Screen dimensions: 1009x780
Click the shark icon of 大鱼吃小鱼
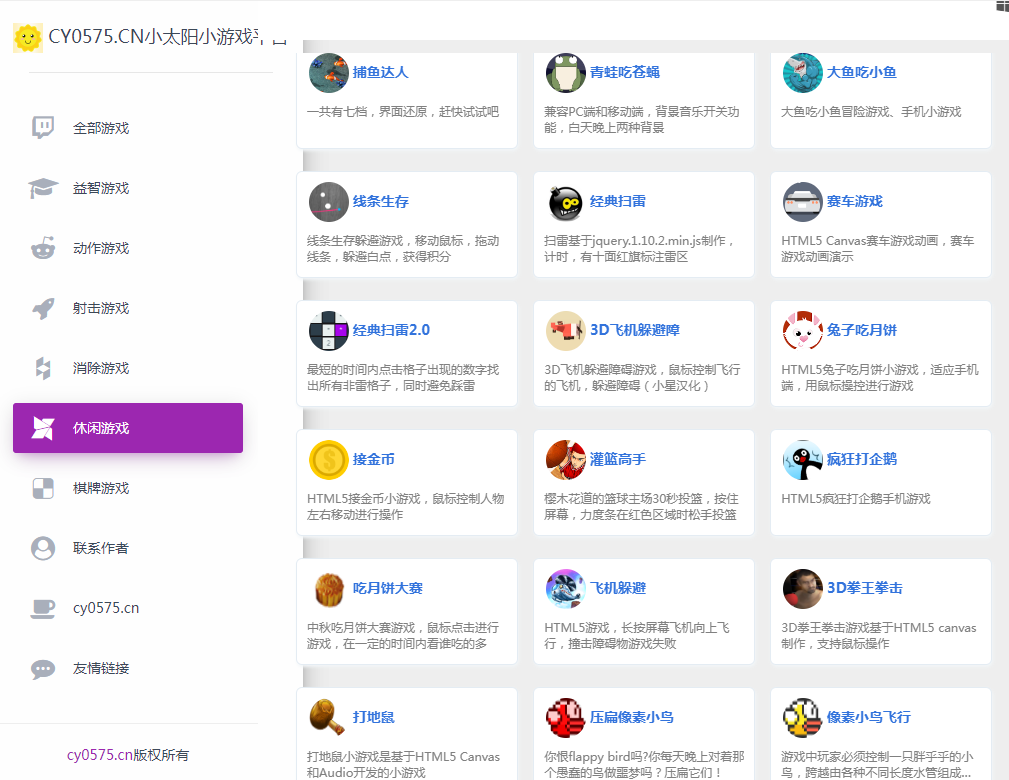pos(803,73)
